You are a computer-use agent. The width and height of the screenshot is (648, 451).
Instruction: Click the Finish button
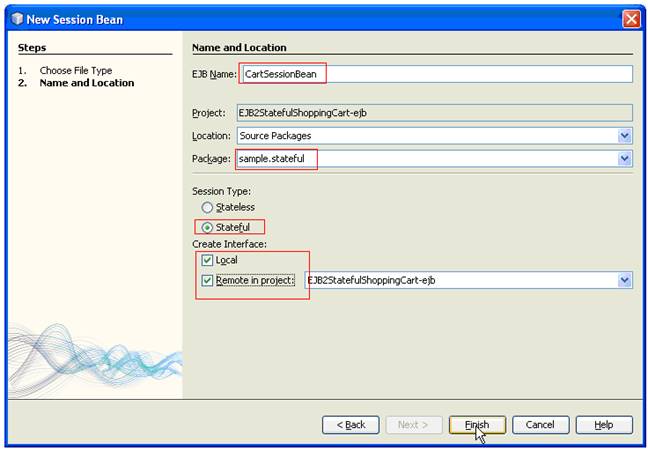(x=477, y=425)
